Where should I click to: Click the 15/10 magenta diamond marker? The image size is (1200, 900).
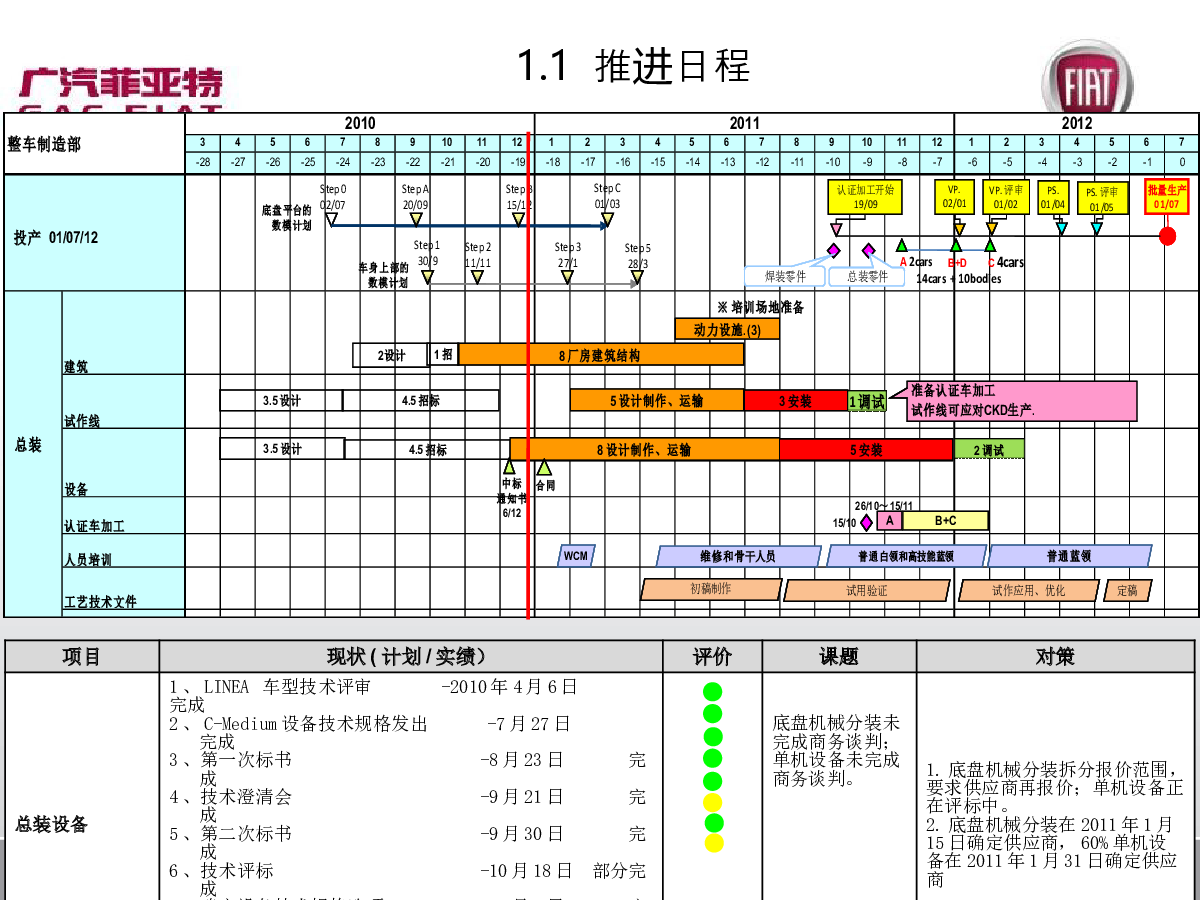click(866, 521)
